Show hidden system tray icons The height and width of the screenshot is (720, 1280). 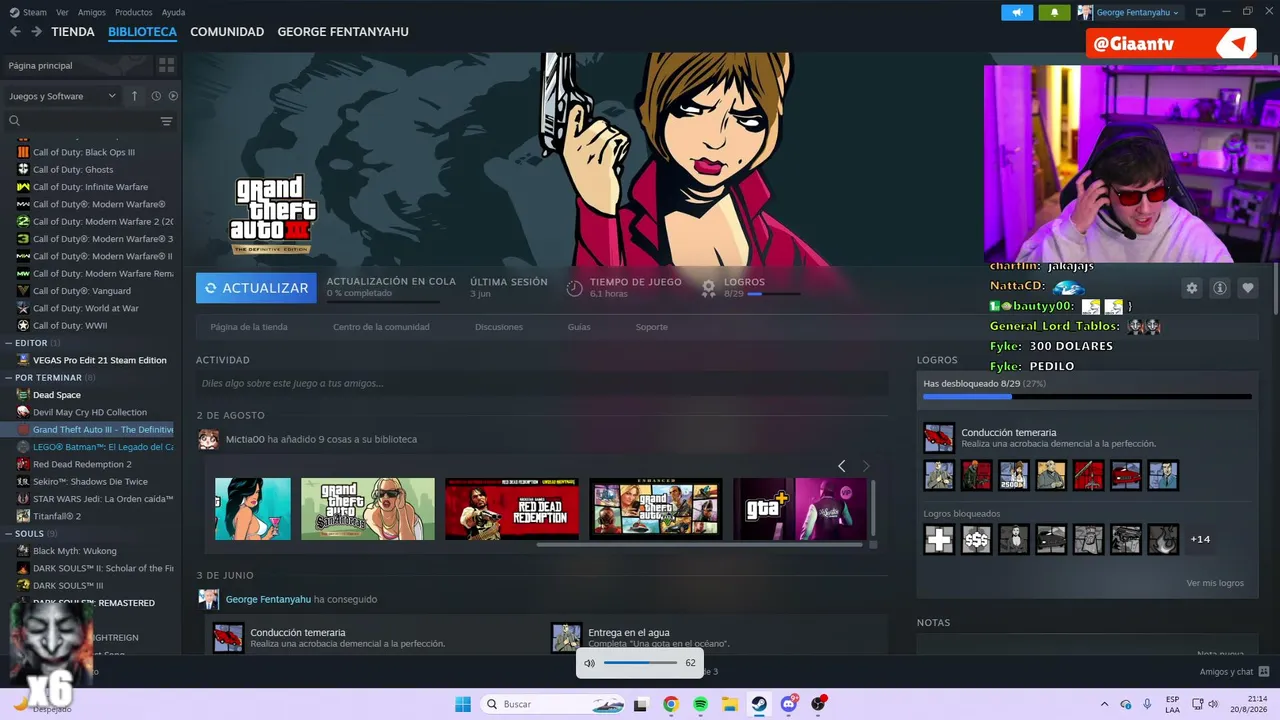[1104, 704]
